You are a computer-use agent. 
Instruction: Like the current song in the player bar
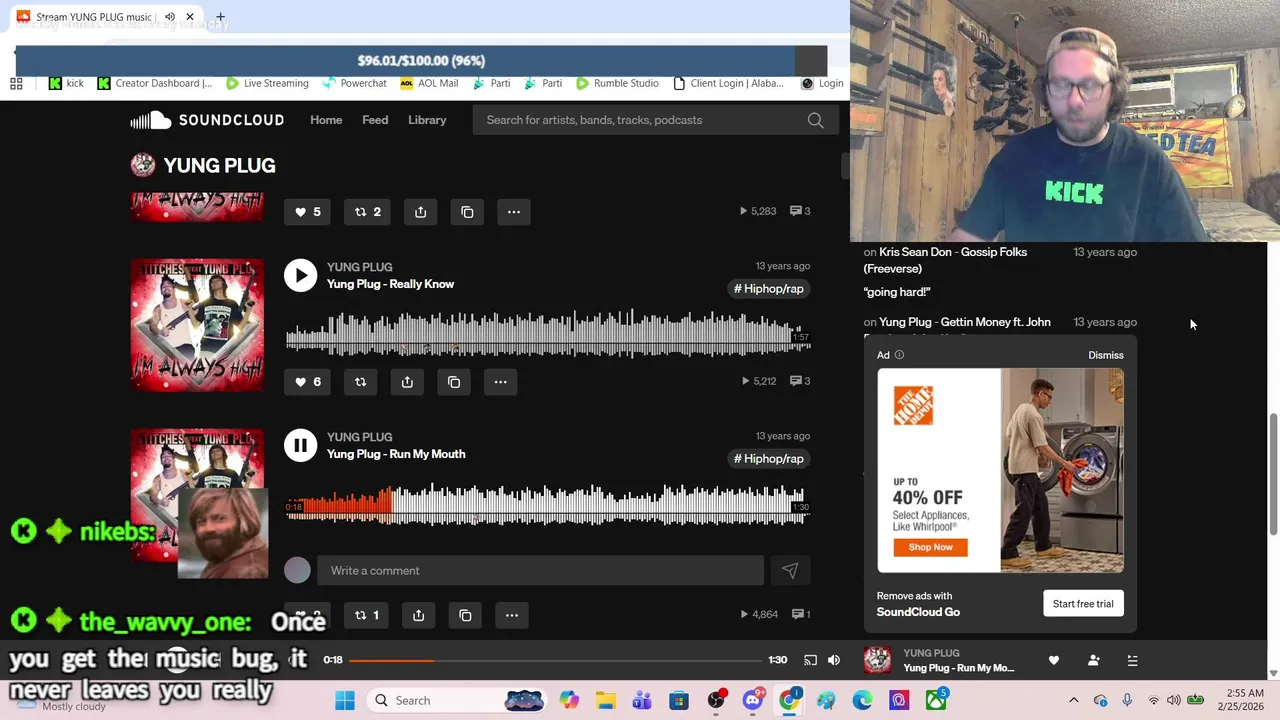pos(1053,660)
